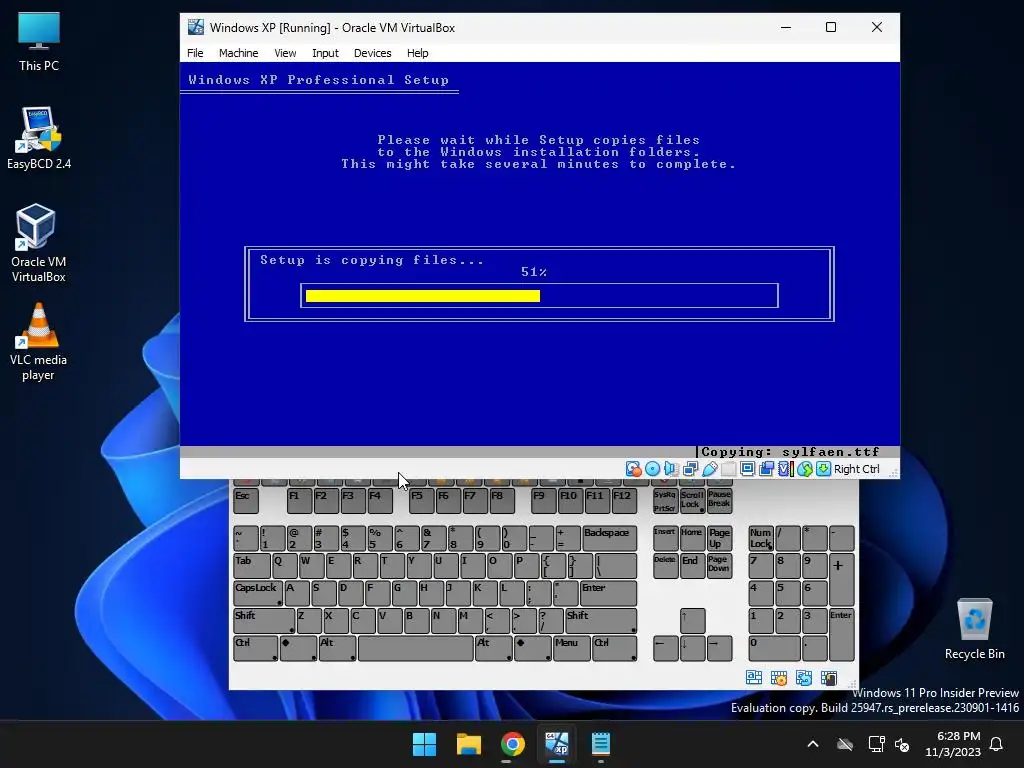This screenshot has width=1024, height=768.
Task: Click the main Enter key on soft keyboard
Action: tap(608, 594)
